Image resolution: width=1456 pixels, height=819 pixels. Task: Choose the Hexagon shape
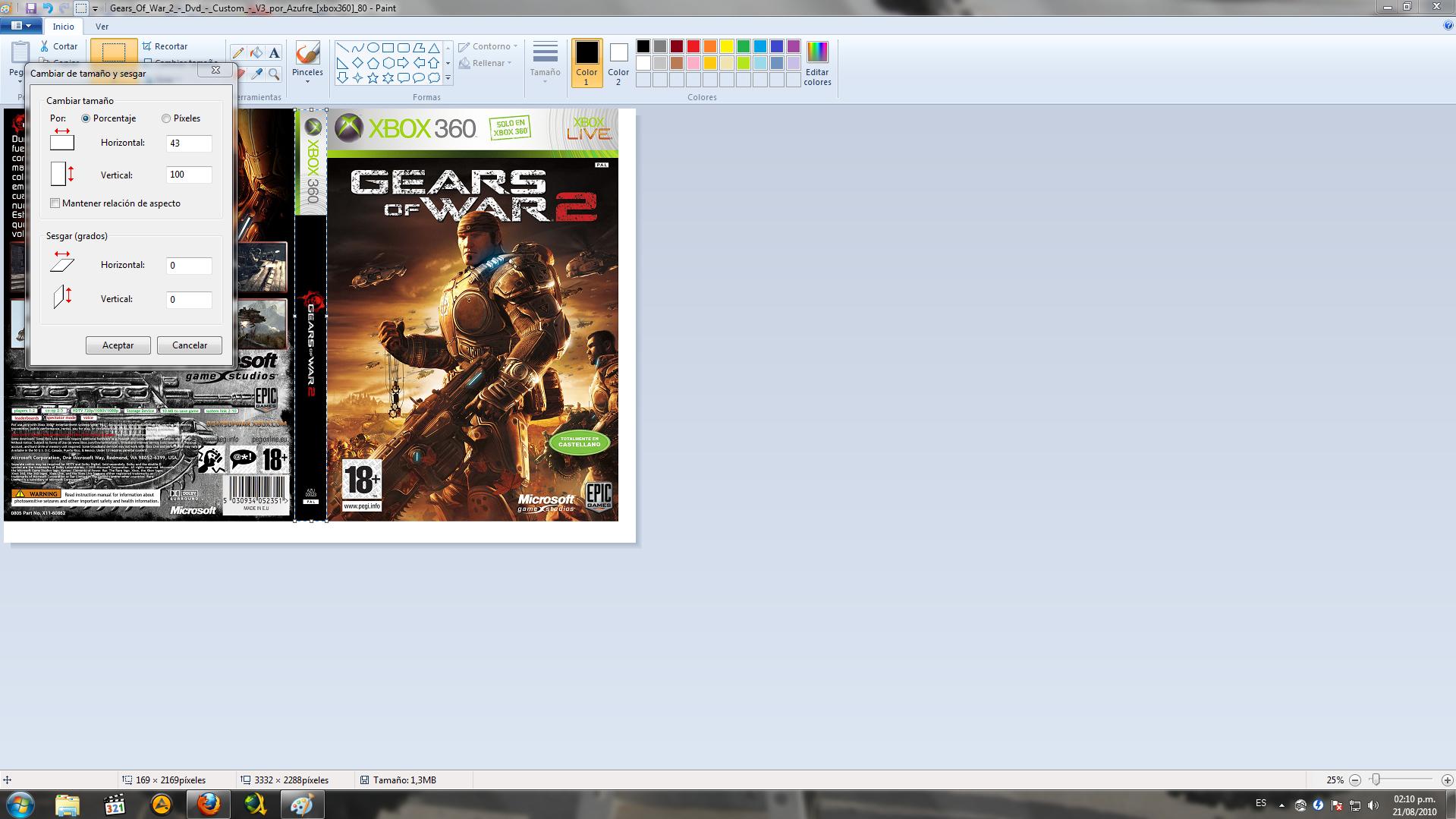388,63
